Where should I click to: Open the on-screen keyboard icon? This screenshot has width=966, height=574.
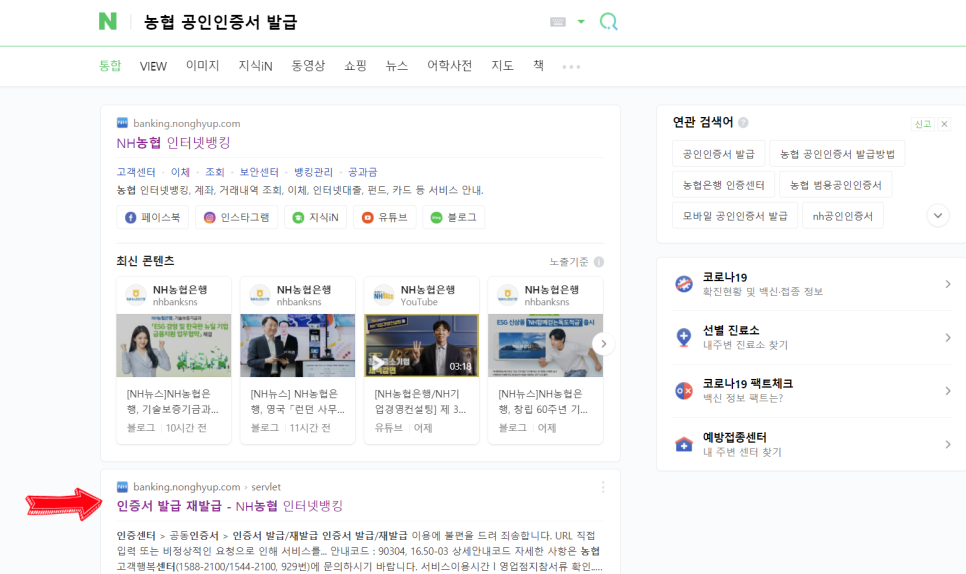(x=558, y=22)
